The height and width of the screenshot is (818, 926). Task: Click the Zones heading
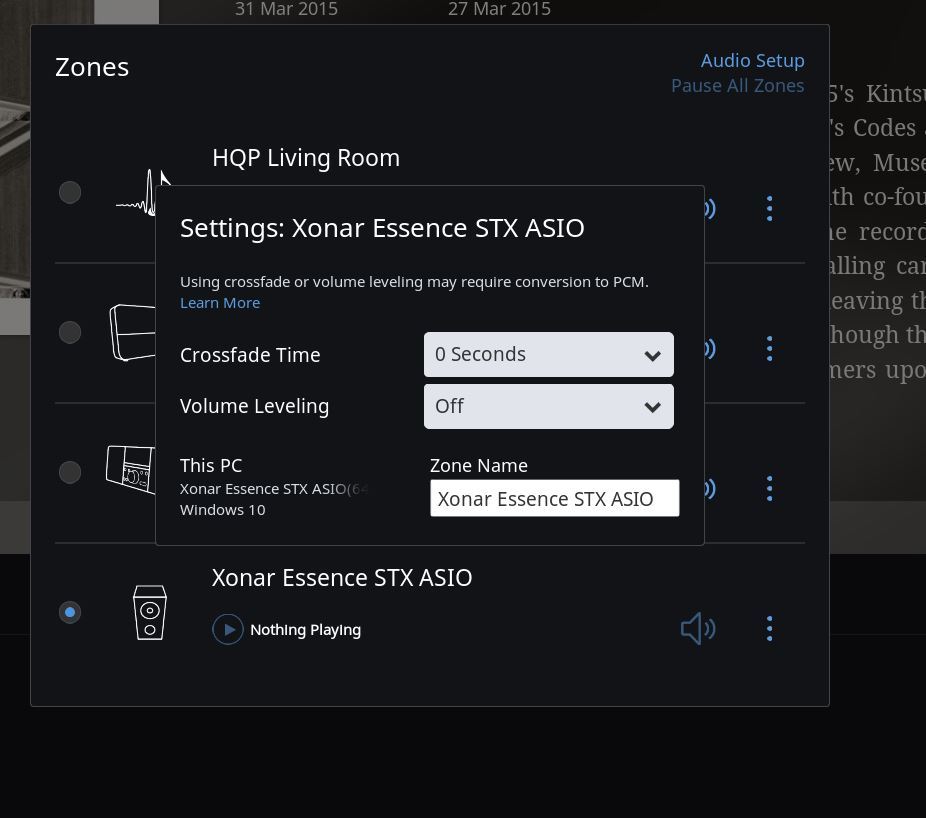click(x=92, y=67)
